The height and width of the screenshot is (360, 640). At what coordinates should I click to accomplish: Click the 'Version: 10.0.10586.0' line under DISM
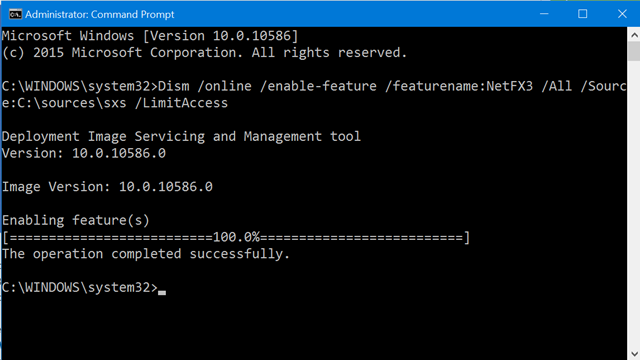point(84,153)
